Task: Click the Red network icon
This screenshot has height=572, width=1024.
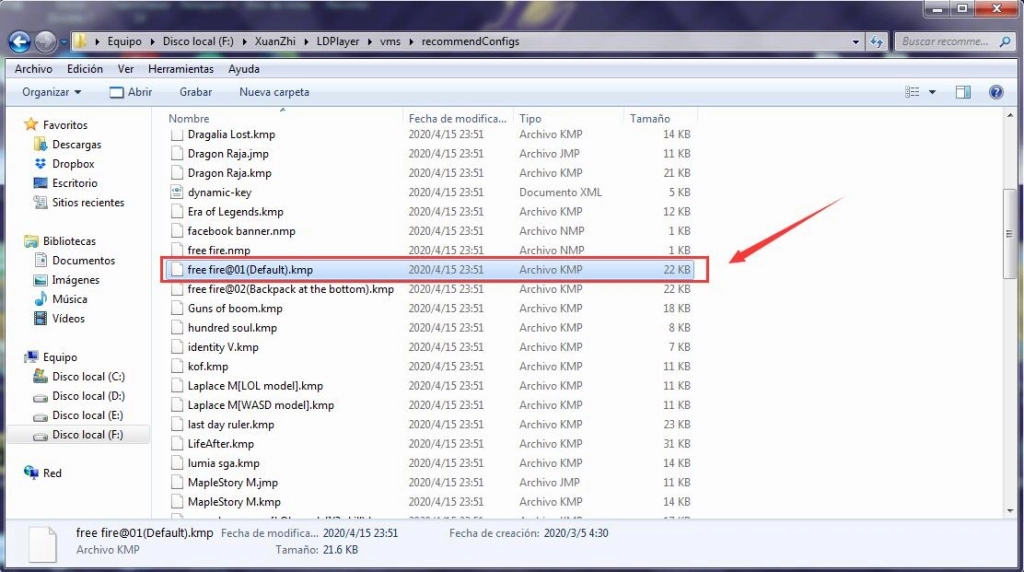Action: (31, 473)
